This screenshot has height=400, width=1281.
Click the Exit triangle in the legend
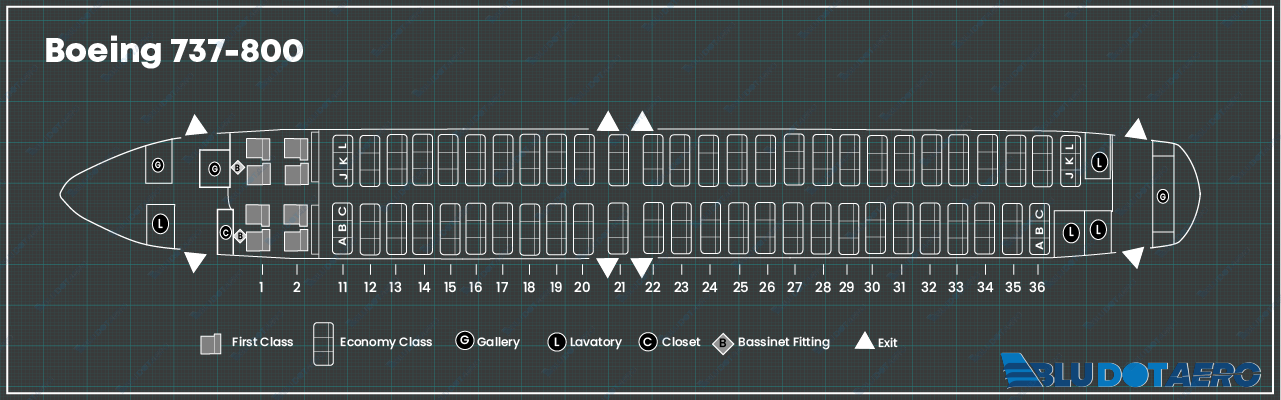(864, 341)
